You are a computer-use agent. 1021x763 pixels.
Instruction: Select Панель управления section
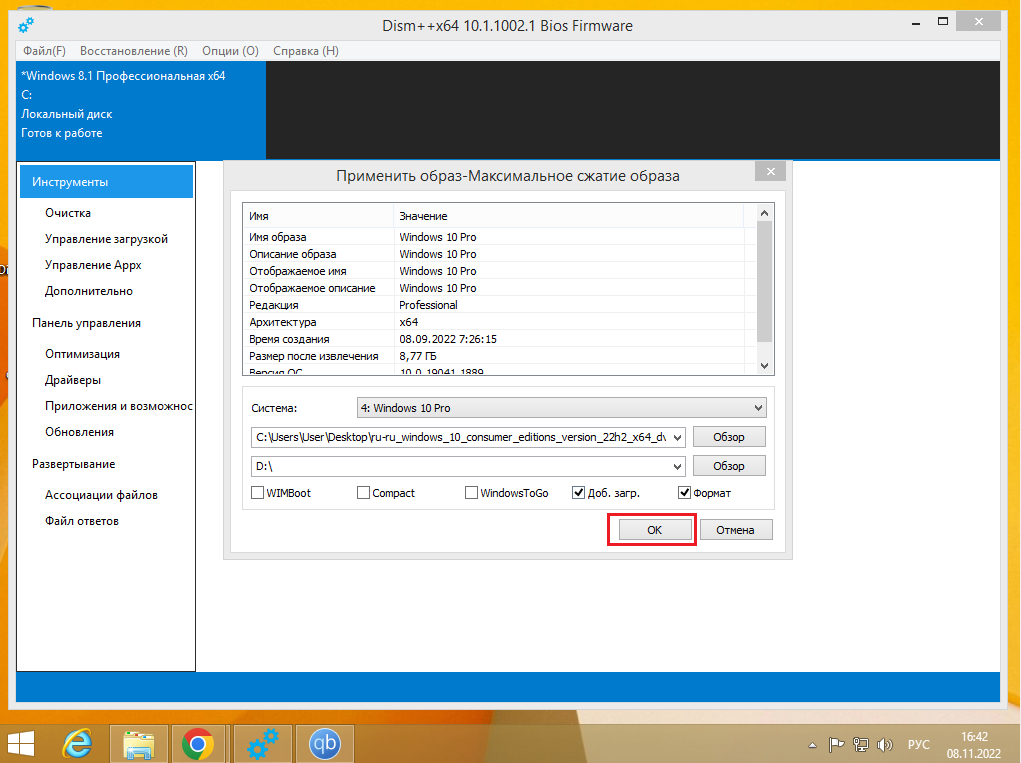point(86,323)
